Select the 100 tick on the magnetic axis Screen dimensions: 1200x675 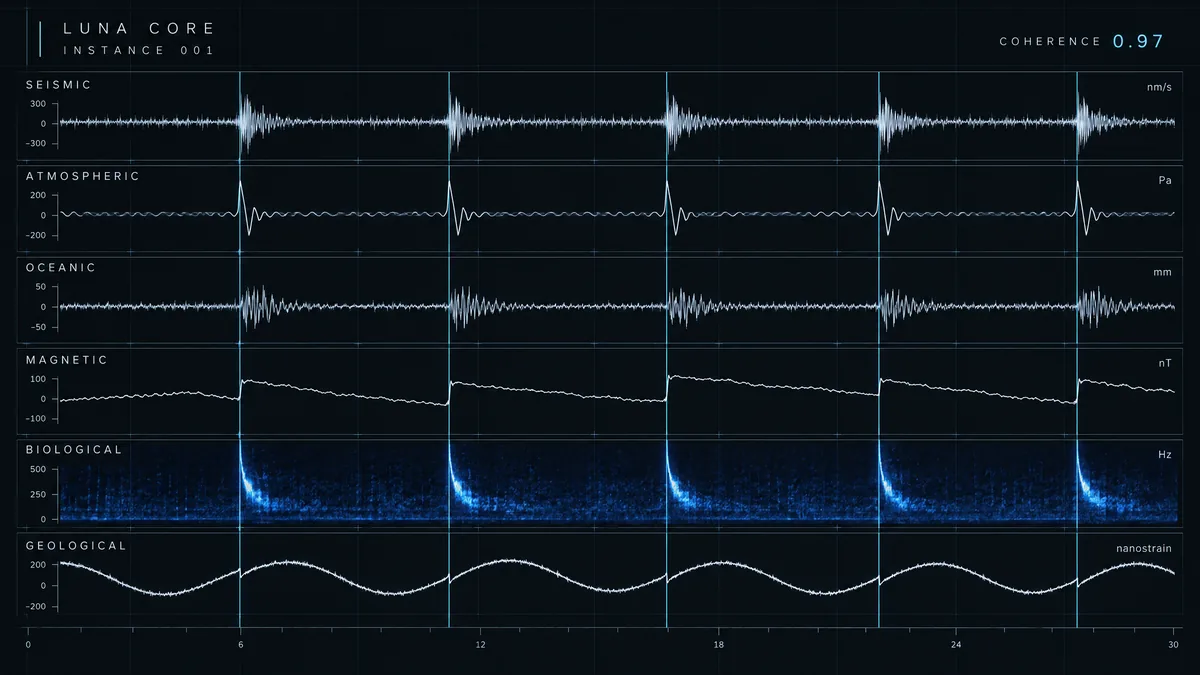[38, 379]
